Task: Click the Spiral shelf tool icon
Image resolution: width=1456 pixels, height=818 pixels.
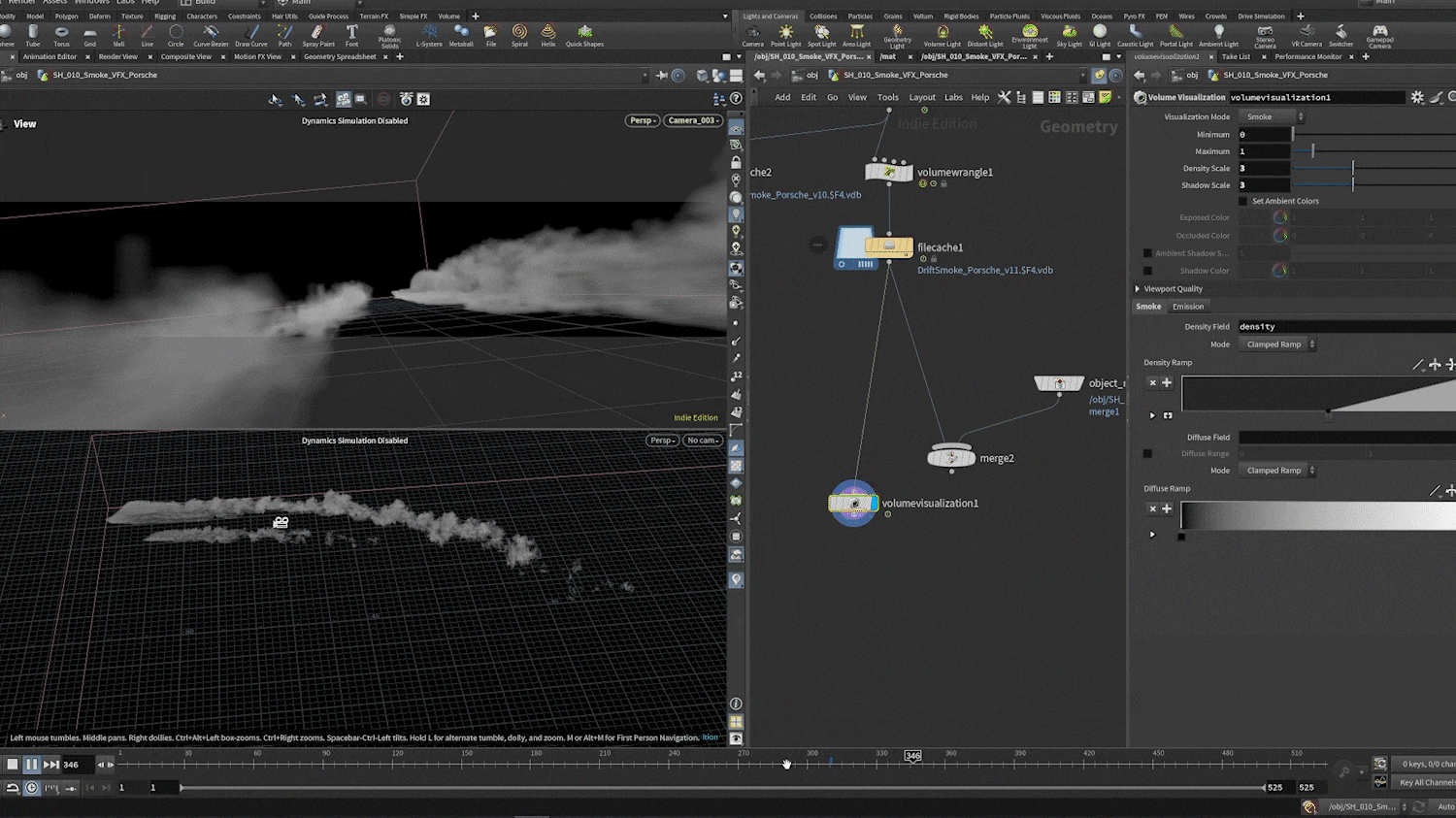Action: (519, 35)
